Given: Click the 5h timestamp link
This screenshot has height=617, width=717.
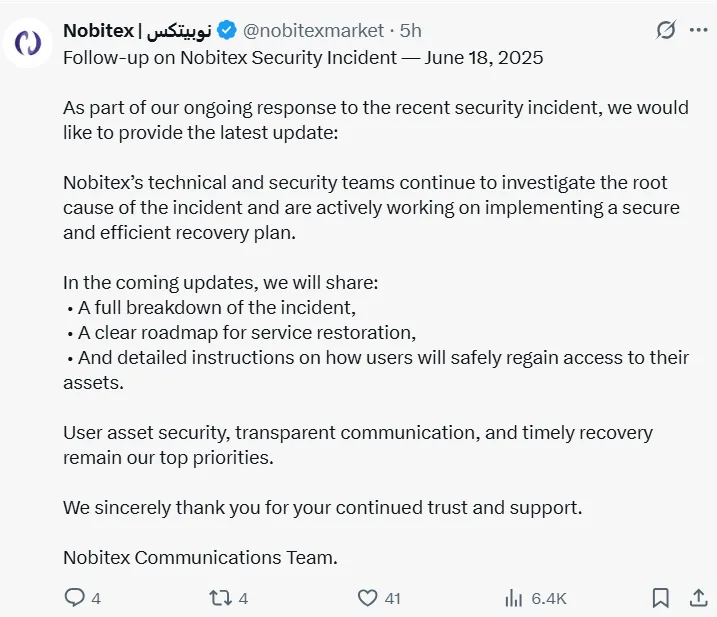Looking at the screenshot, I should 411,30.
